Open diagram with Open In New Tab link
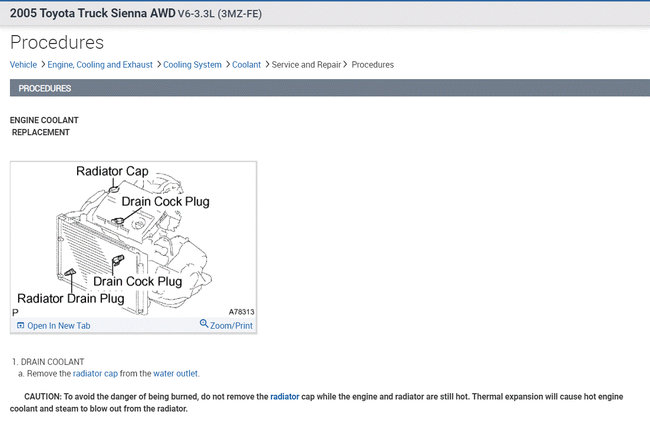The image size is (650, 421). (58, 326)
